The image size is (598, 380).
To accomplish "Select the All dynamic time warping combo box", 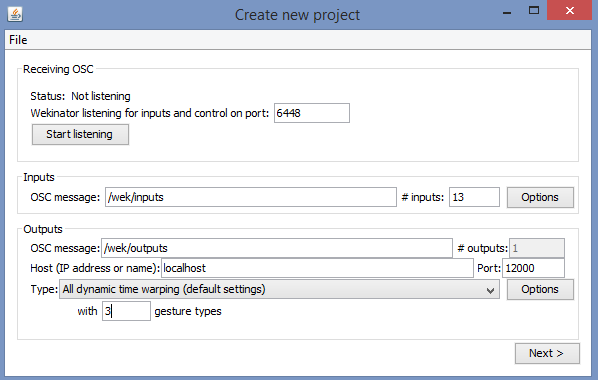I will pyautogui.click(x=279, y=289).
